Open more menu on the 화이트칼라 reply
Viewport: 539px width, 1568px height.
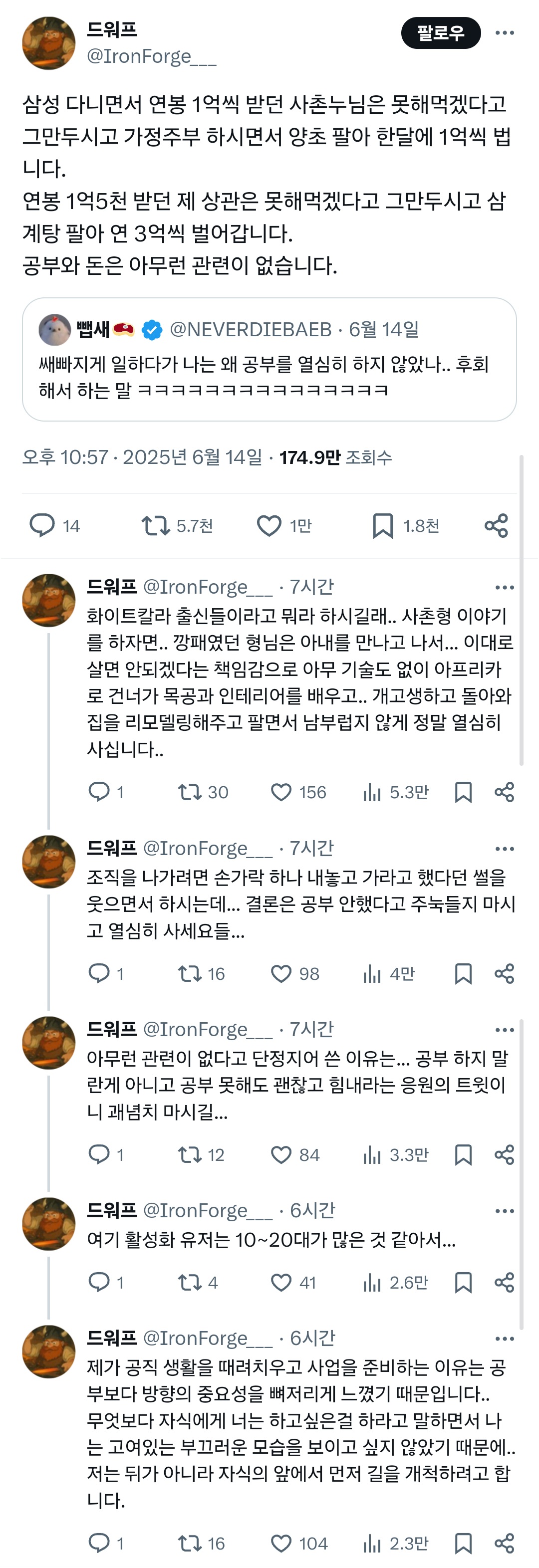tap(504, 587)
